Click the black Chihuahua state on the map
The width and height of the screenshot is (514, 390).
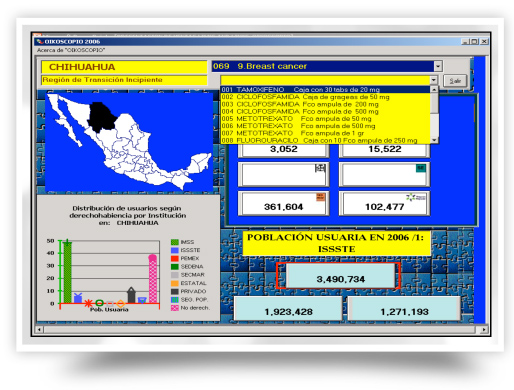point(101,117)
